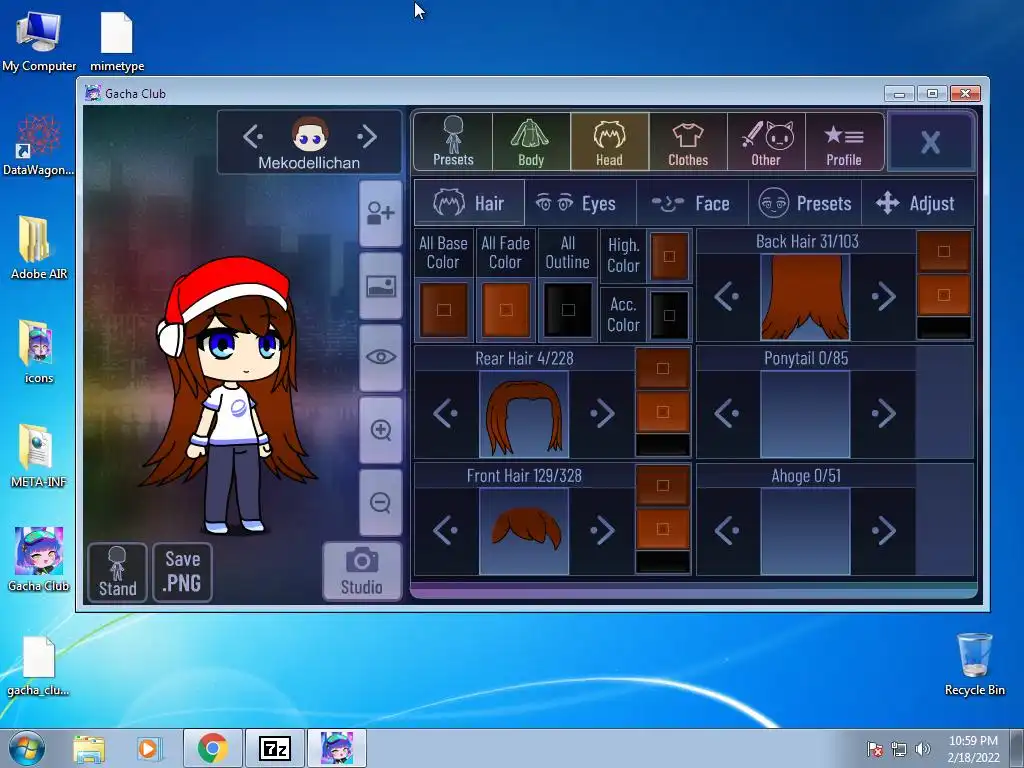Click the volume icon in the system tray
Viewport: 1024px width, 768px height.
(x=923, y=749)
